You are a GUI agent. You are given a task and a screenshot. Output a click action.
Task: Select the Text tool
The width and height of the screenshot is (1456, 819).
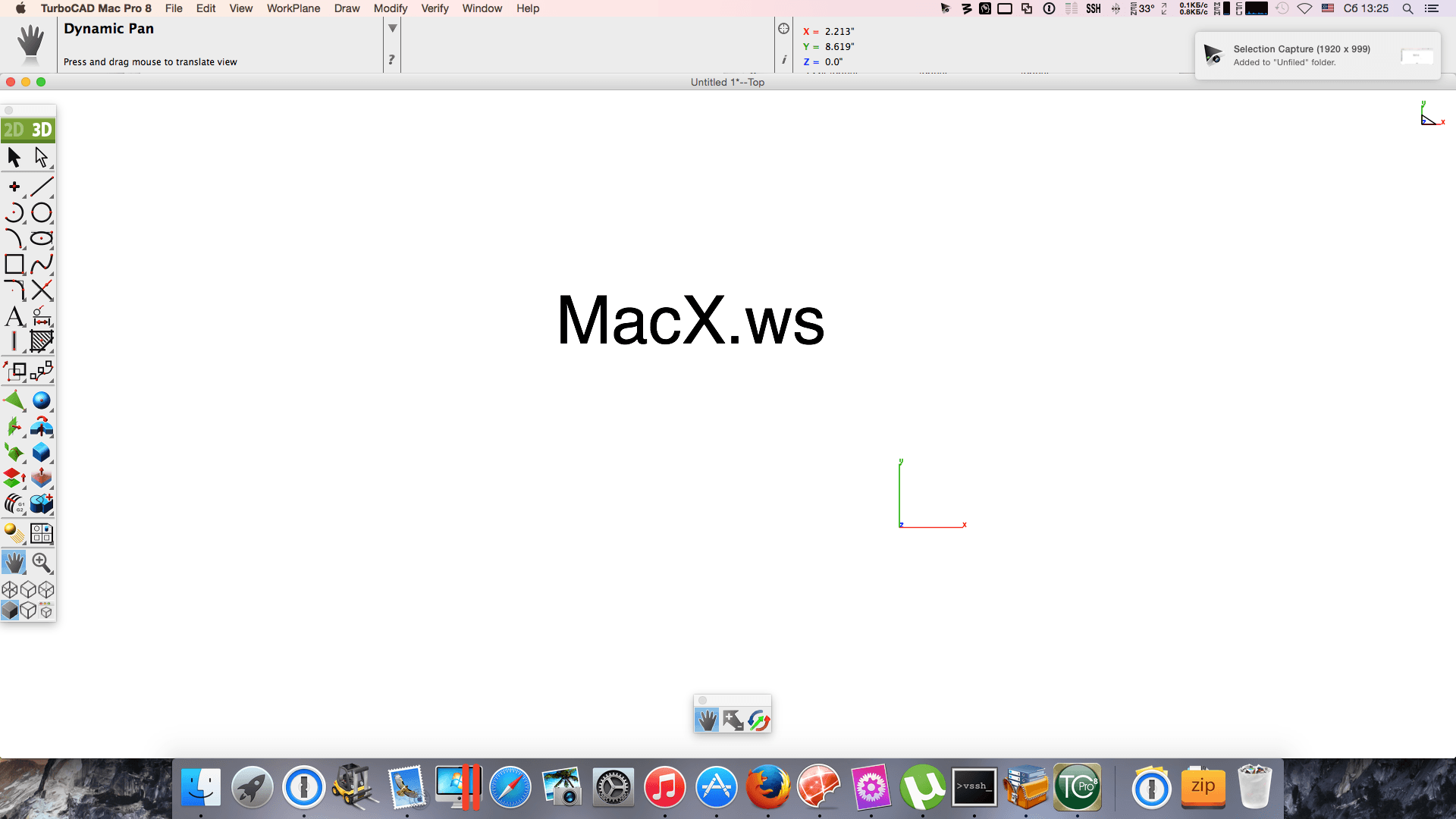(14, 316)
